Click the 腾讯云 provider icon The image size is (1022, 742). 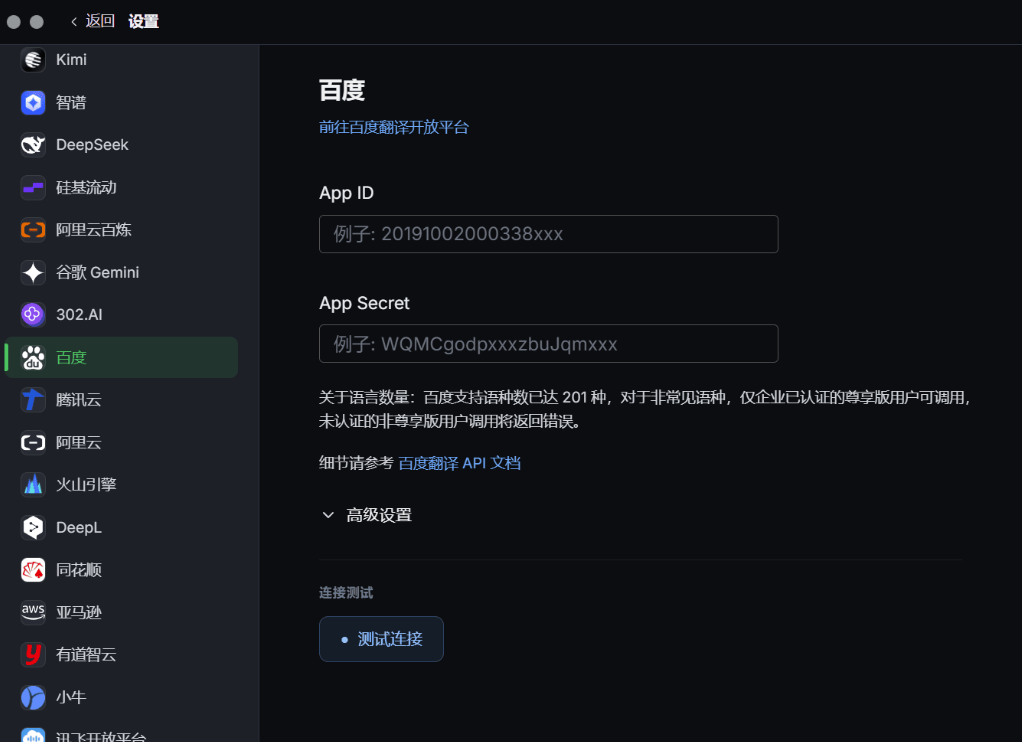pyautogui.click(x=33, y=400)
